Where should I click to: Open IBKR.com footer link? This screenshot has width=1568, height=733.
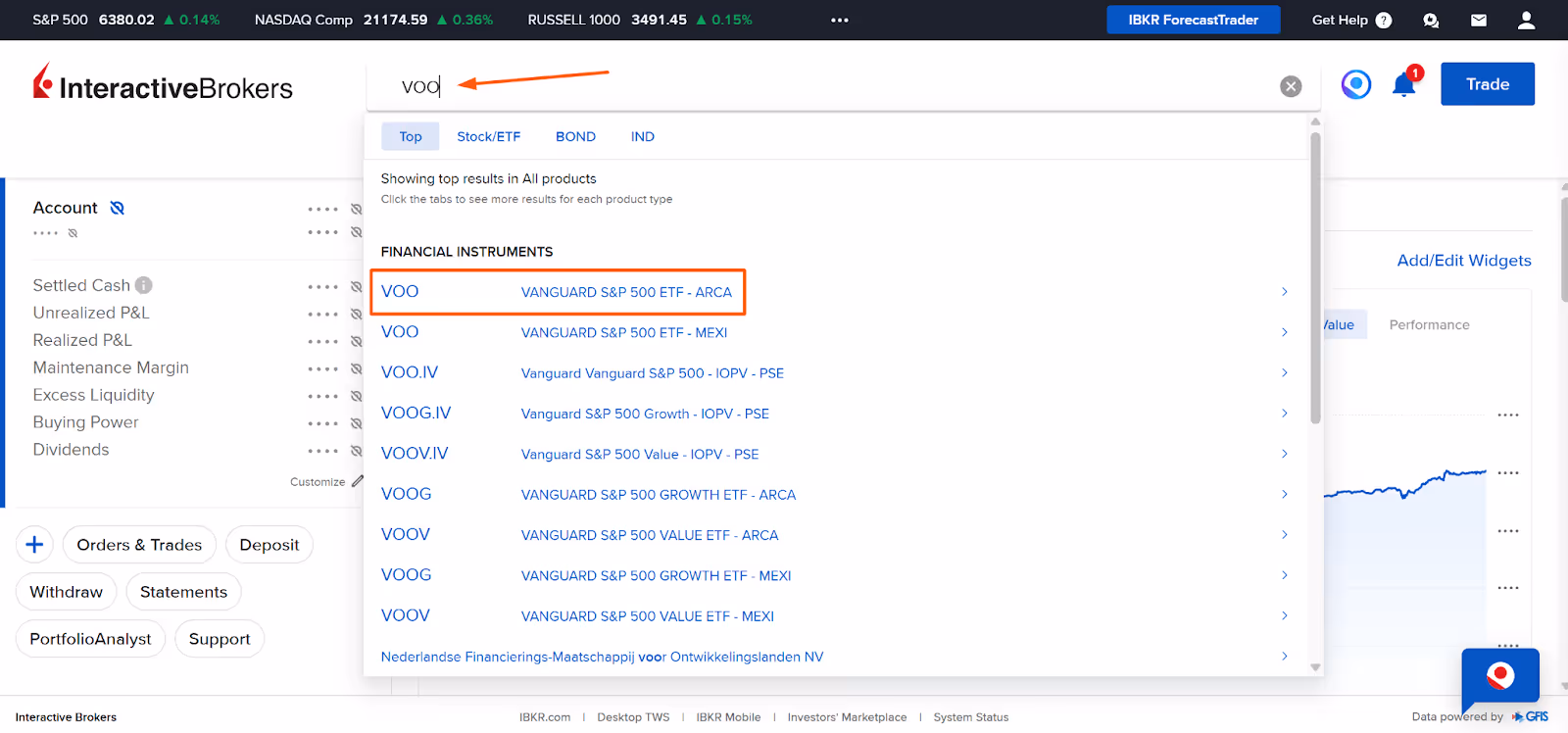click(x=545, y=717)
